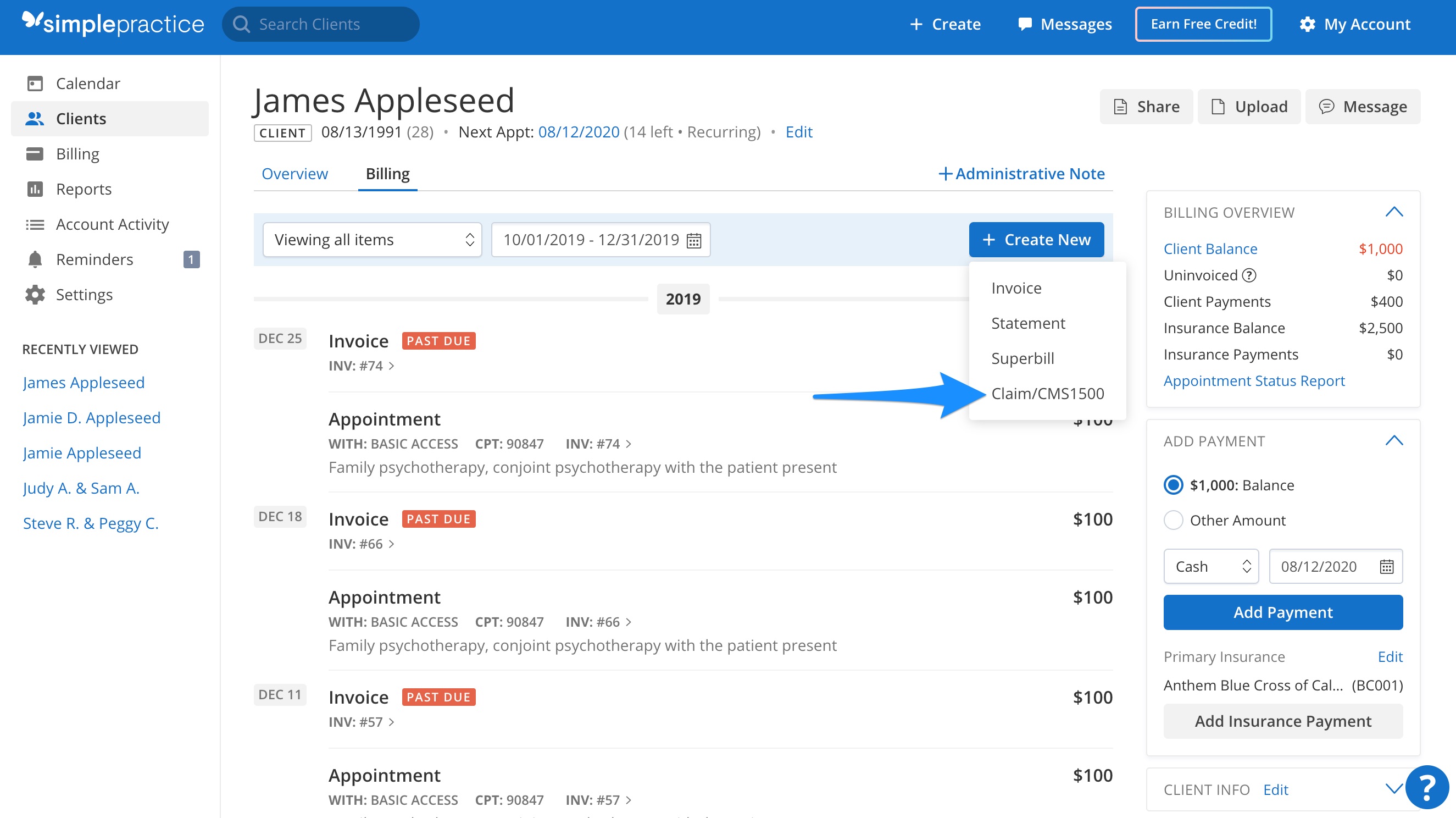1456x818 pixels.
Task: Select the Other Amount radio button
Action: 1174,520
